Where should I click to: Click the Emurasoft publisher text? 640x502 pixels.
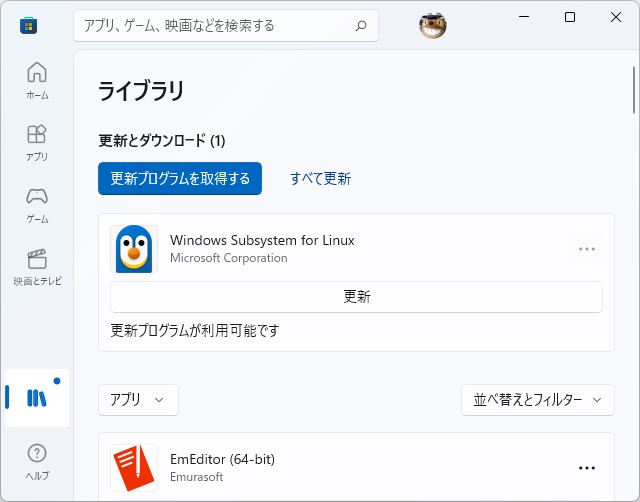click(x=196, y=477)
